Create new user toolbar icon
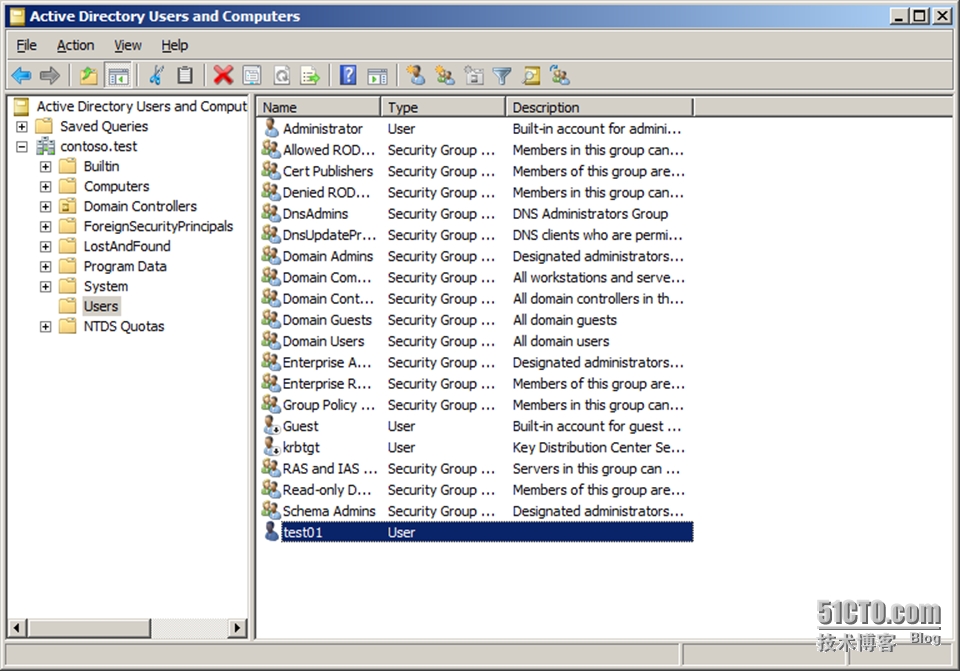The height and width of the screenshot is (671, 960). 416,76
